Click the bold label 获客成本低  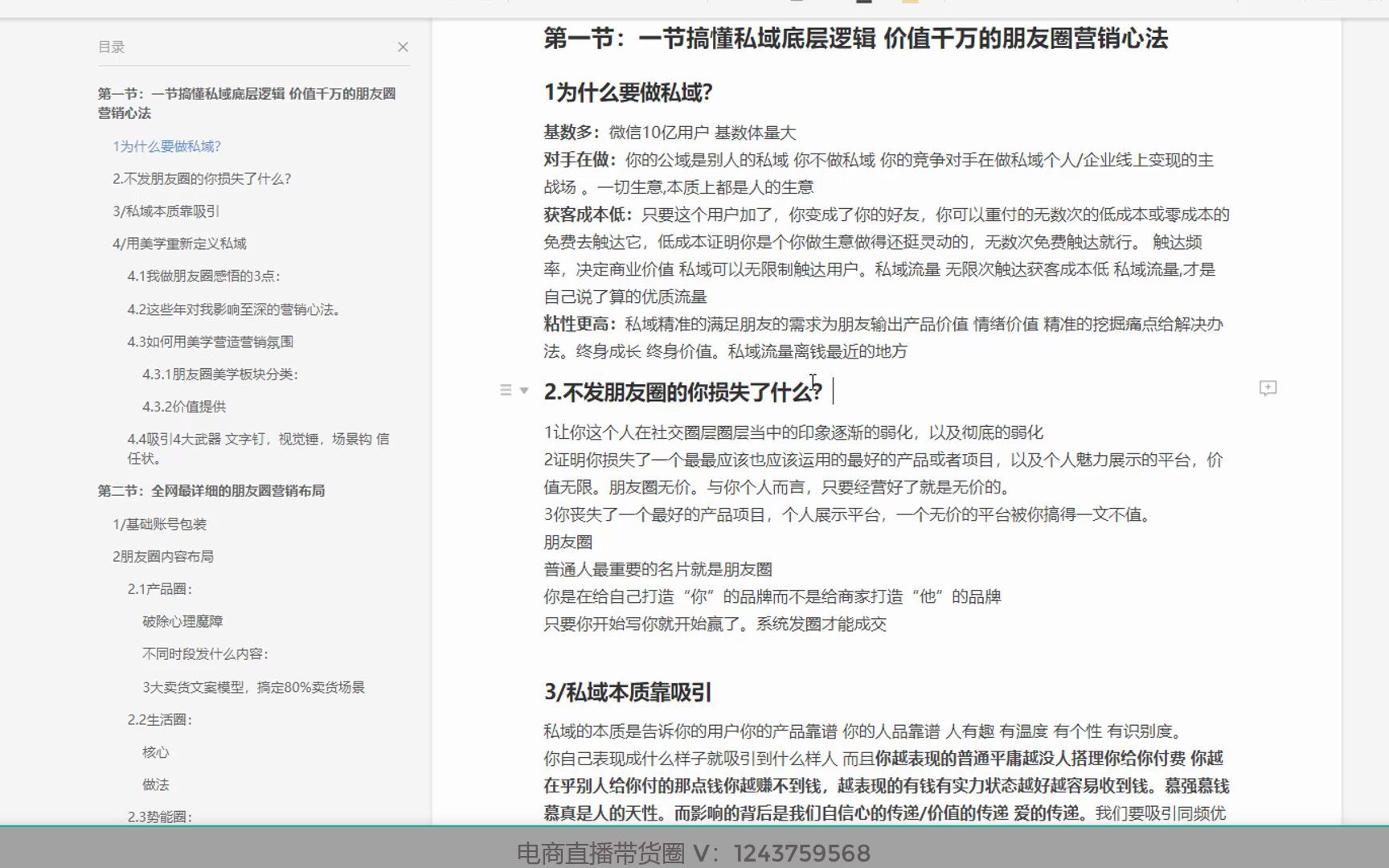tap(587, 215)
